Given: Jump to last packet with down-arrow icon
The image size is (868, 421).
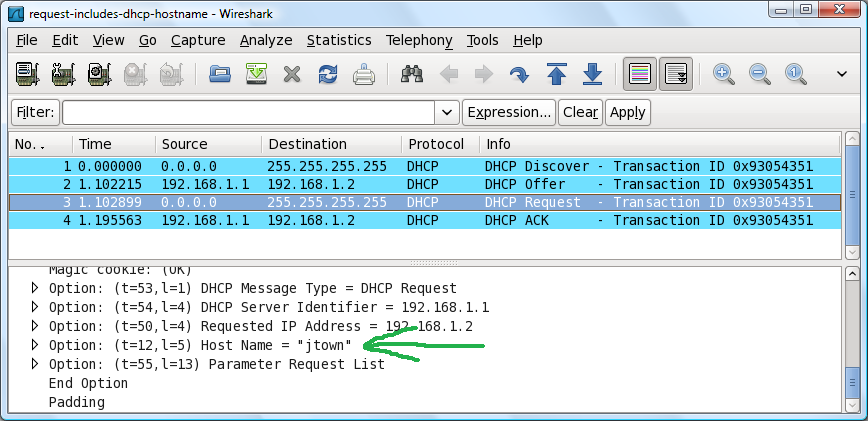Looking at the screenshot, I should tap(592, 74).
